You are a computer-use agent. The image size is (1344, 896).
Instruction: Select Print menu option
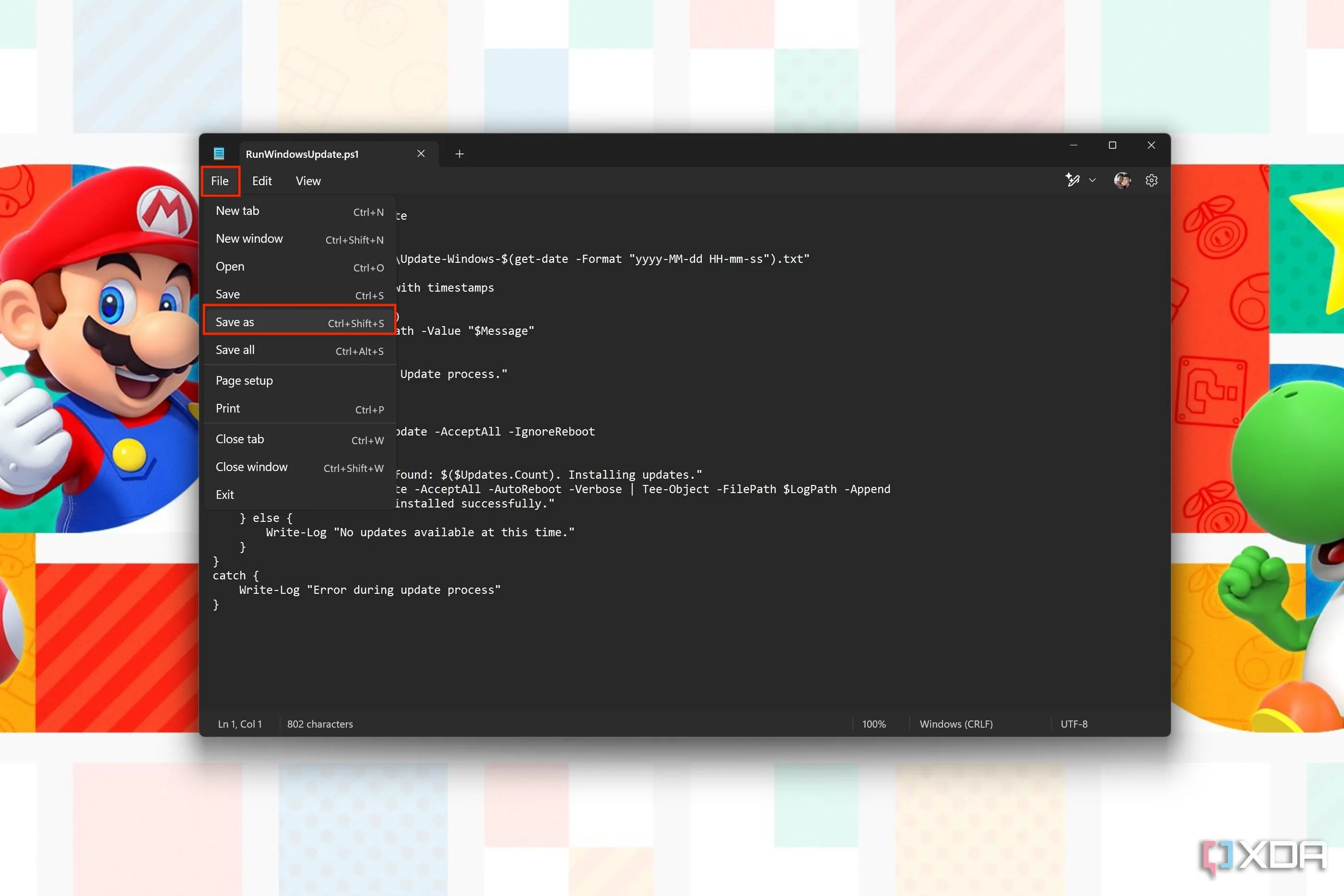tap(299, 409)
